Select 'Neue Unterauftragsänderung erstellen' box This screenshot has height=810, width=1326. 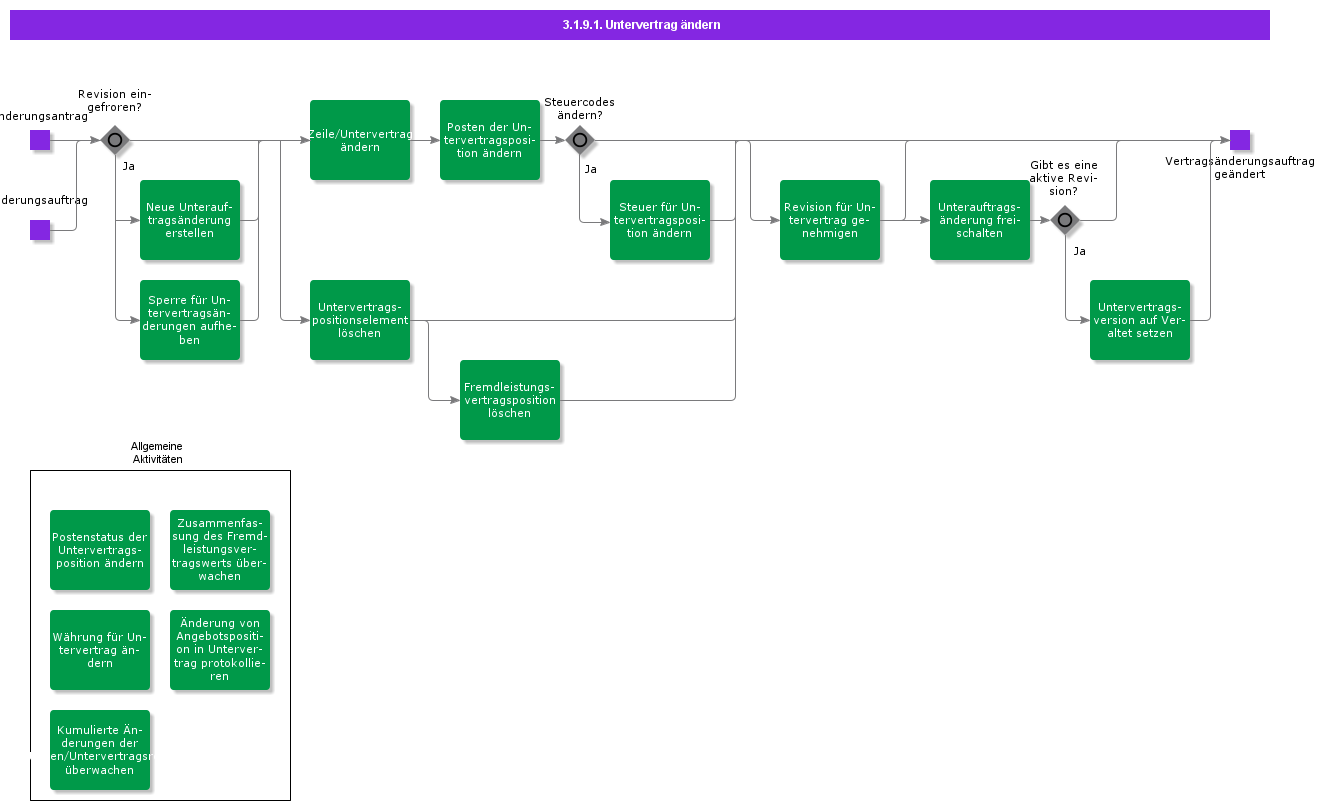190,220
